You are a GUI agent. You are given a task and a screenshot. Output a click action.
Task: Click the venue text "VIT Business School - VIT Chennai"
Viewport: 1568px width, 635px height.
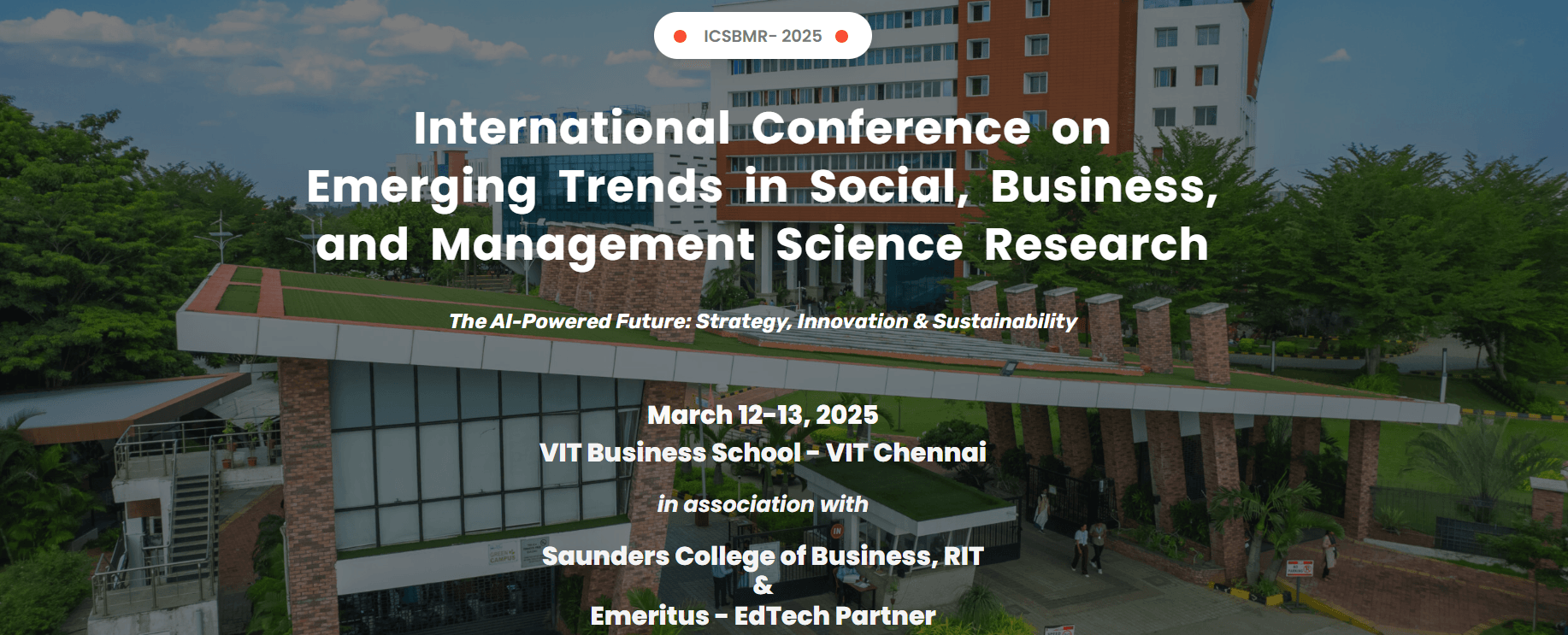click(x=763, y=452)
